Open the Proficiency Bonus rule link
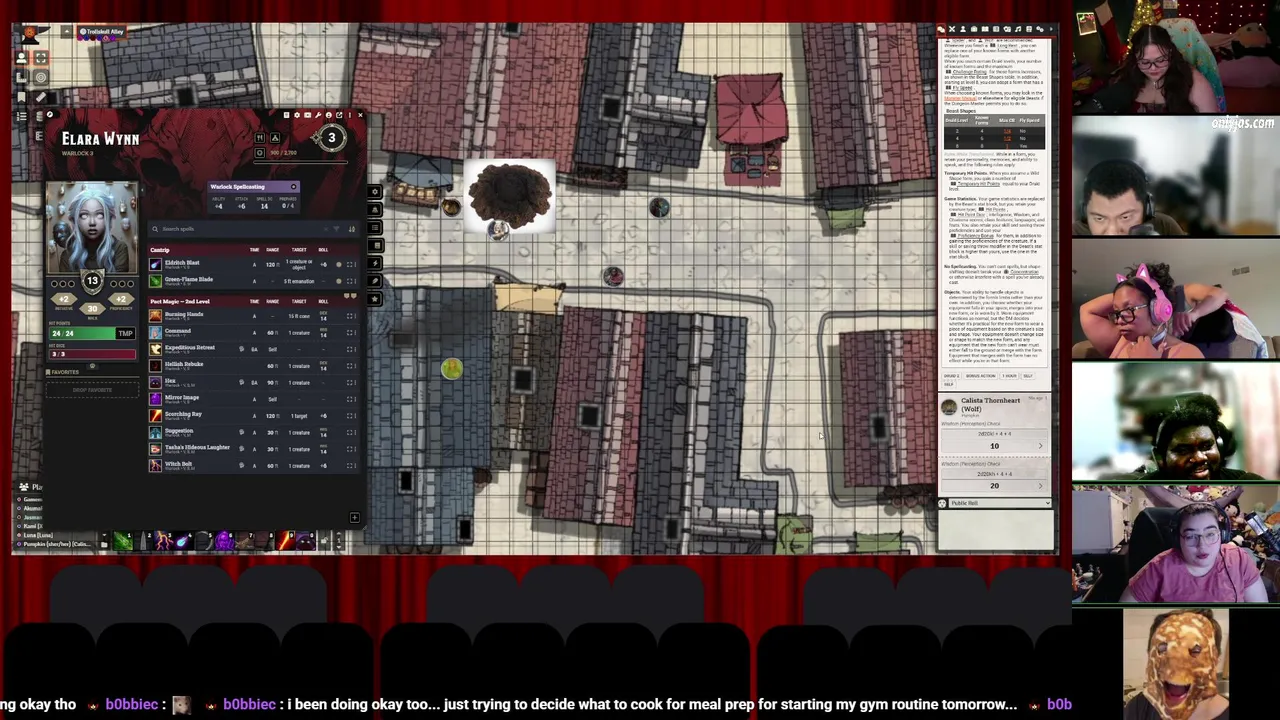The height and width of the screenshot is (720, 1280). click(x=974, y=235)
